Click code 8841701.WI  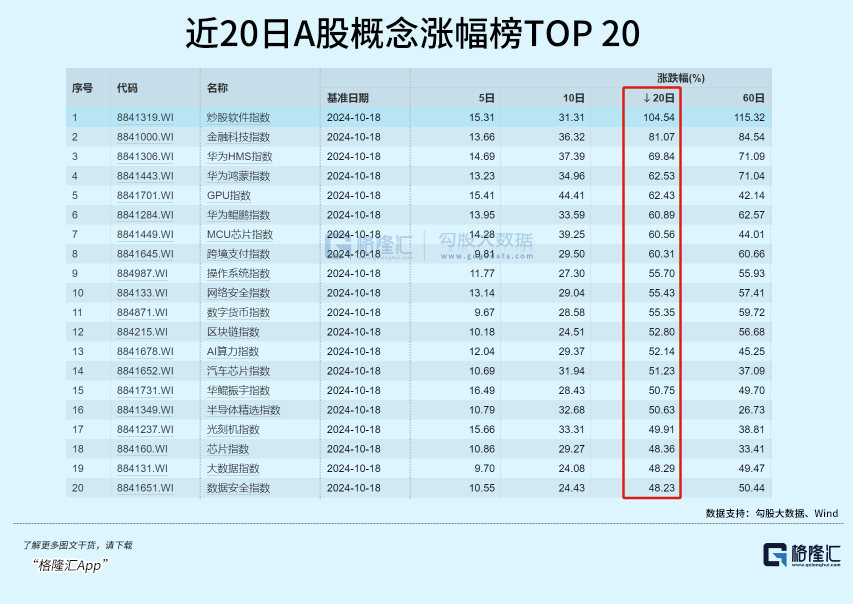tap(145, 195)
